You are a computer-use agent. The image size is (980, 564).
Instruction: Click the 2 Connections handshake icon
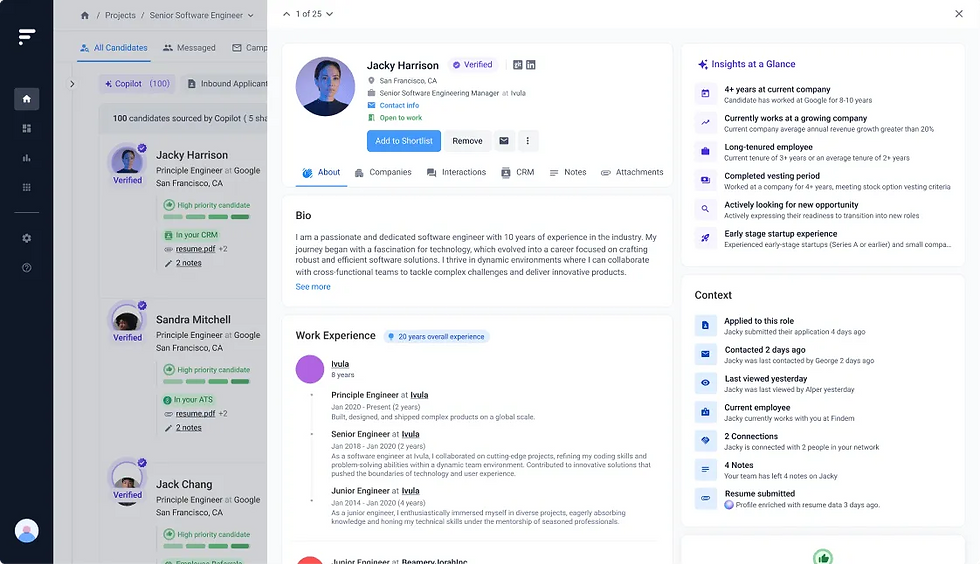point(705,440)
